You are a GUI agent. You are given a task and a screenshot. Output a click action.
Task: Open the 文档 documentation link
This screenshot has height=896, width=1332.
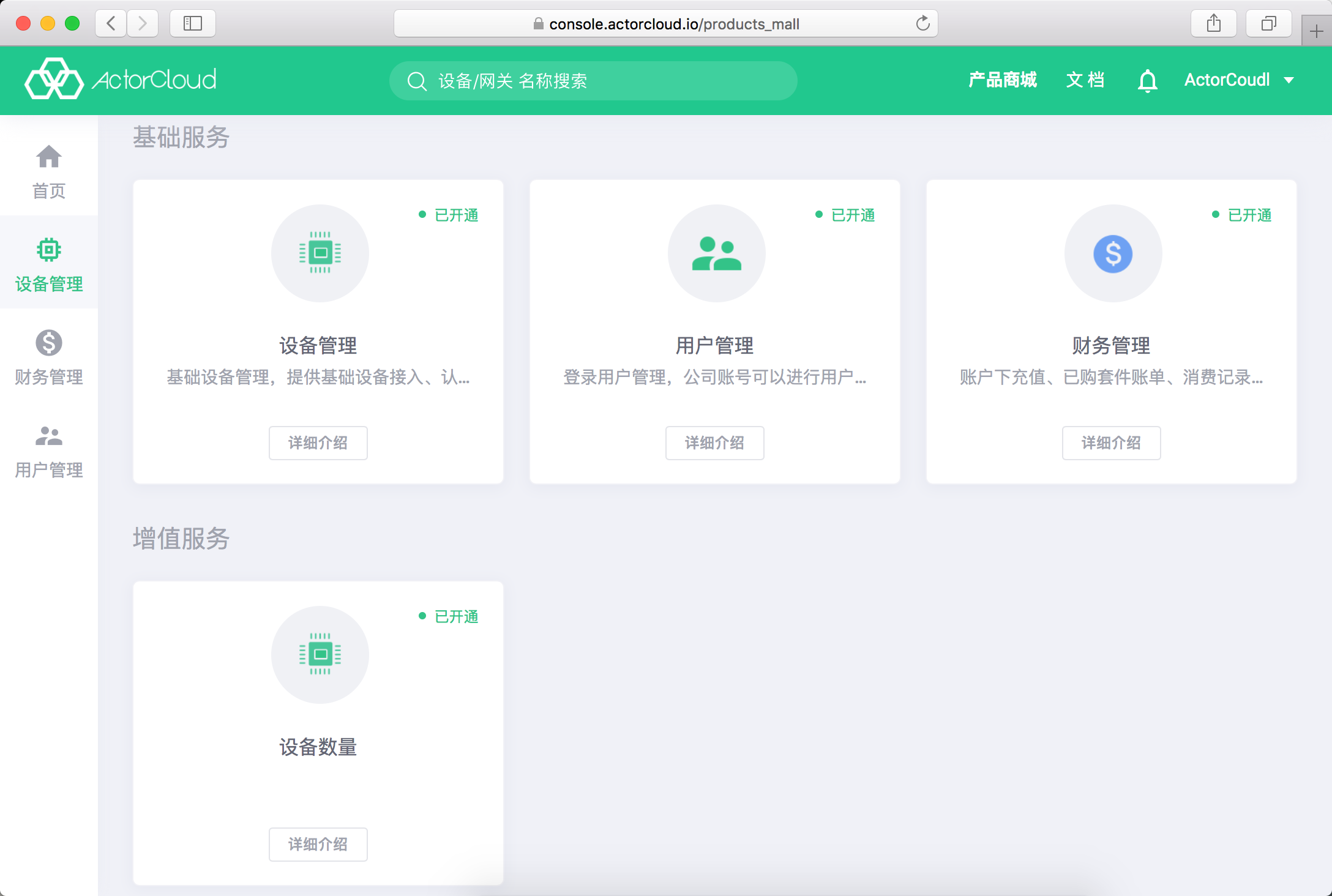(1085, 80)
